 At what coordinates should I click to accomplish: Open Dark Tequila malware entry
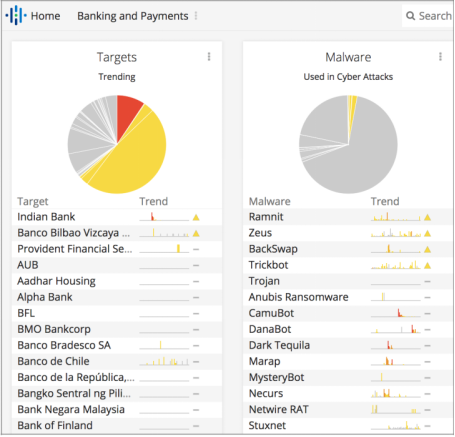pyautogui.click(x=348, y=345)
